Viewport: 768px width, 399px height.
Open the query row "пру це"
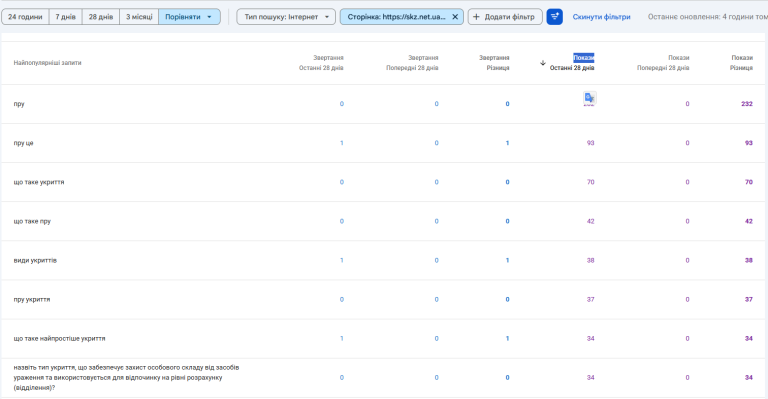[x=24, y=143]
